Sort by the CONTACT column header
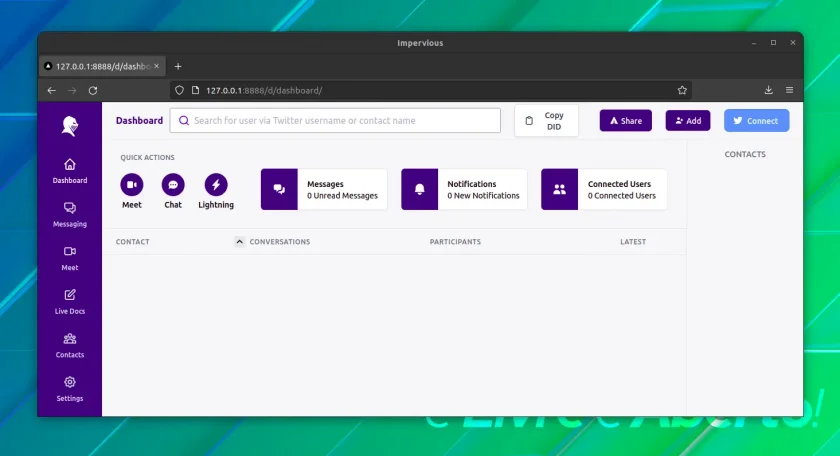Screen dimensions: 840x456 click(132, 242)
